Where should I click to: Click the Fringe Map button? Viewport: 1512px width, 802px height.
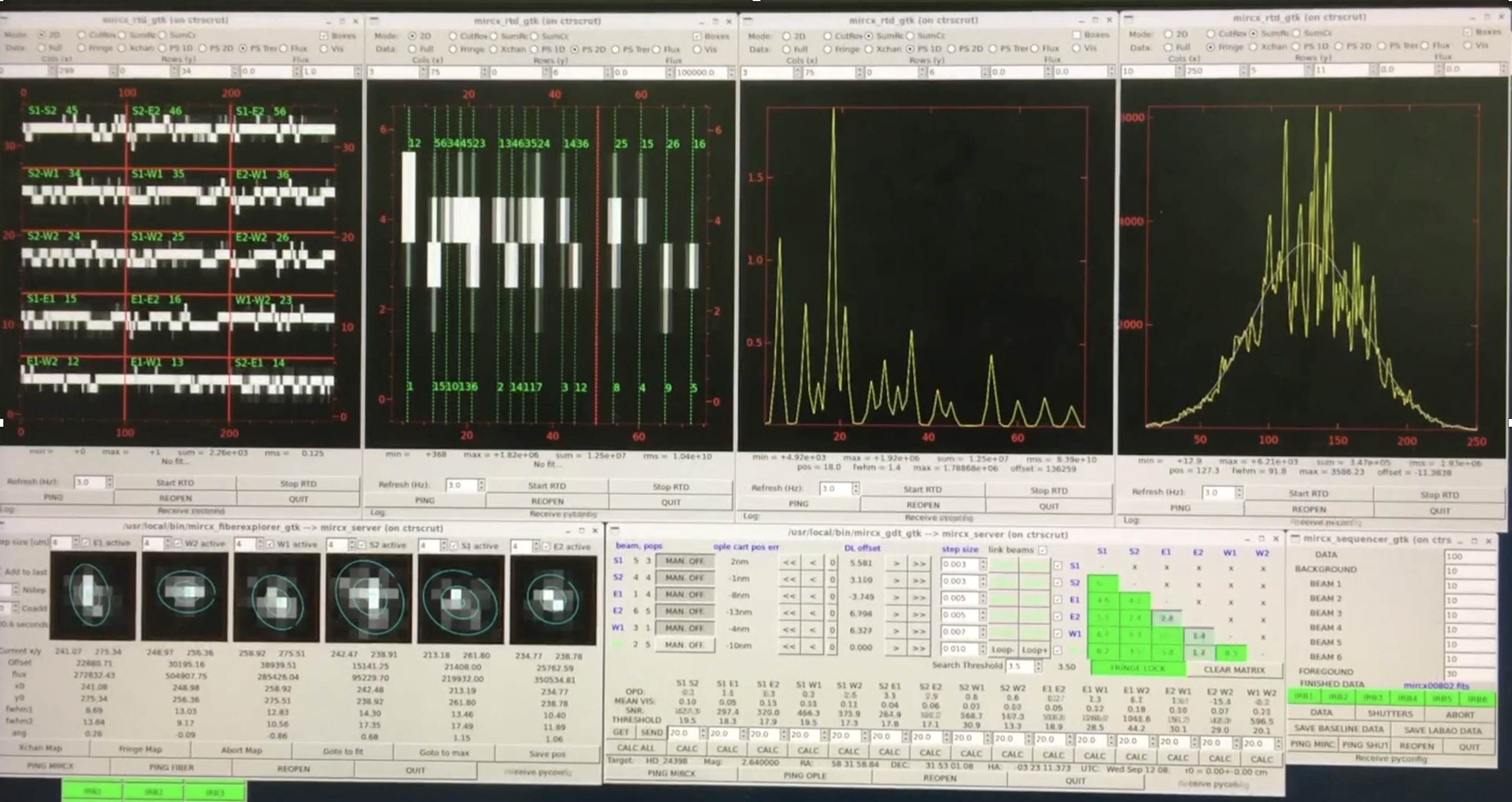141,749
